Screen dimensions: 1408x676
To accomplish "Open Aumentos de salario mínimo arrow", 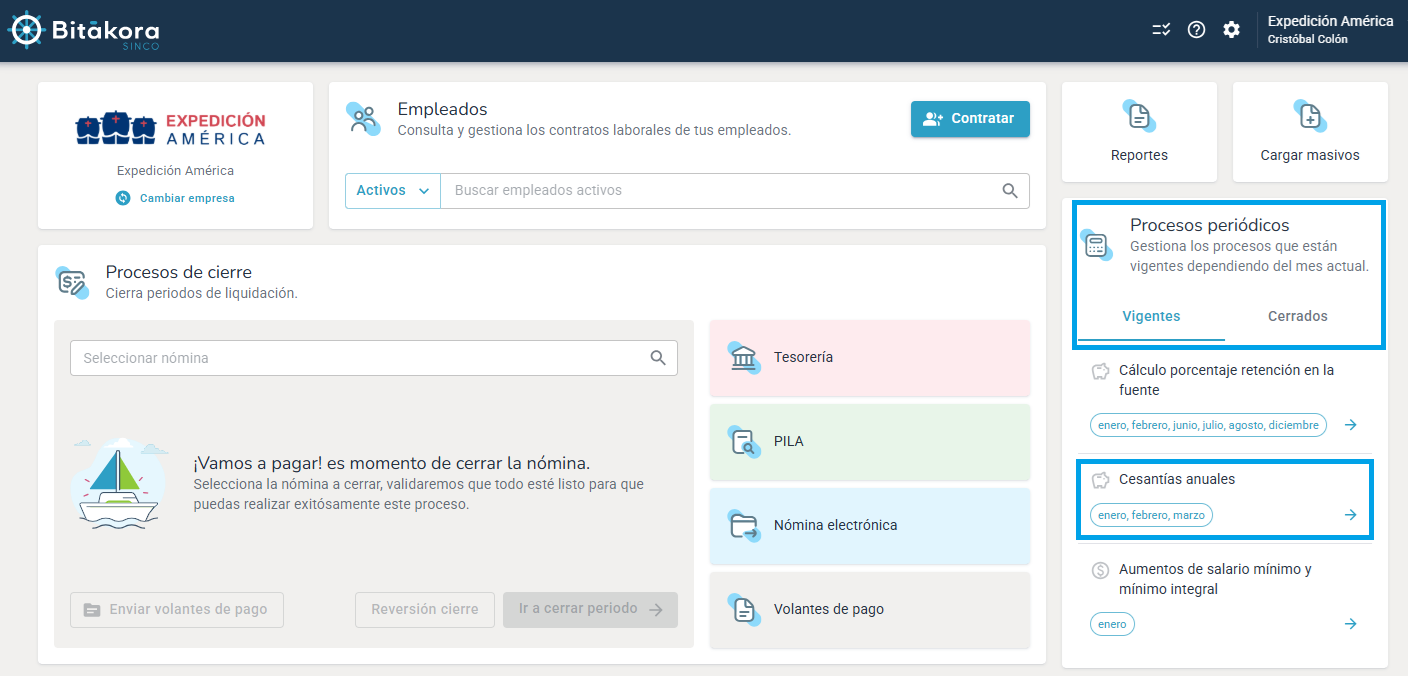I will (1351, 623).
